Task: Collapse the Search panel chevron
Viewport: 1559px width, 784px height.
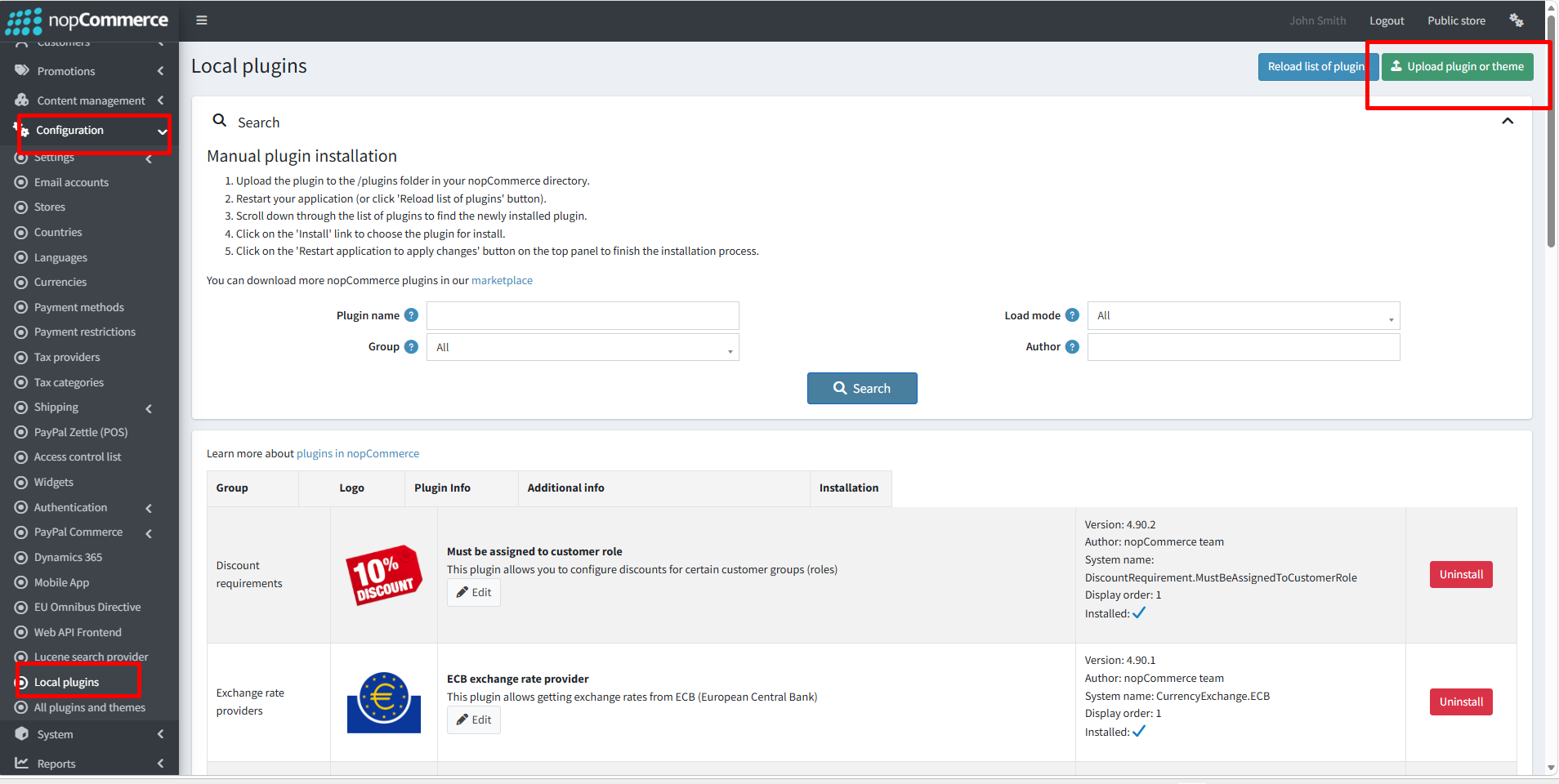Action: (x=1508, y=121)
